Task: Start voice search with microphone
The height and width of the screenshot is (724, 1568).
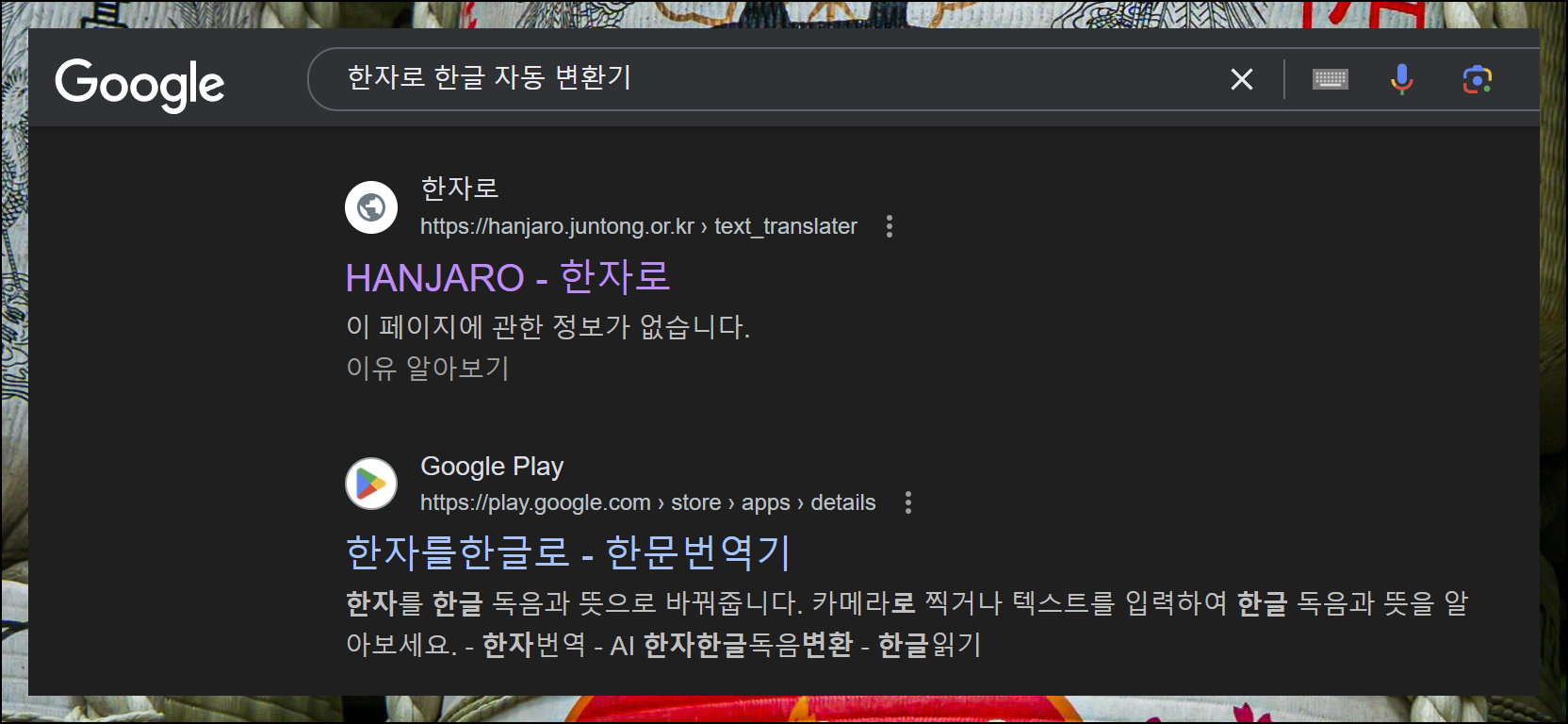Action: tap(1402, 79)
